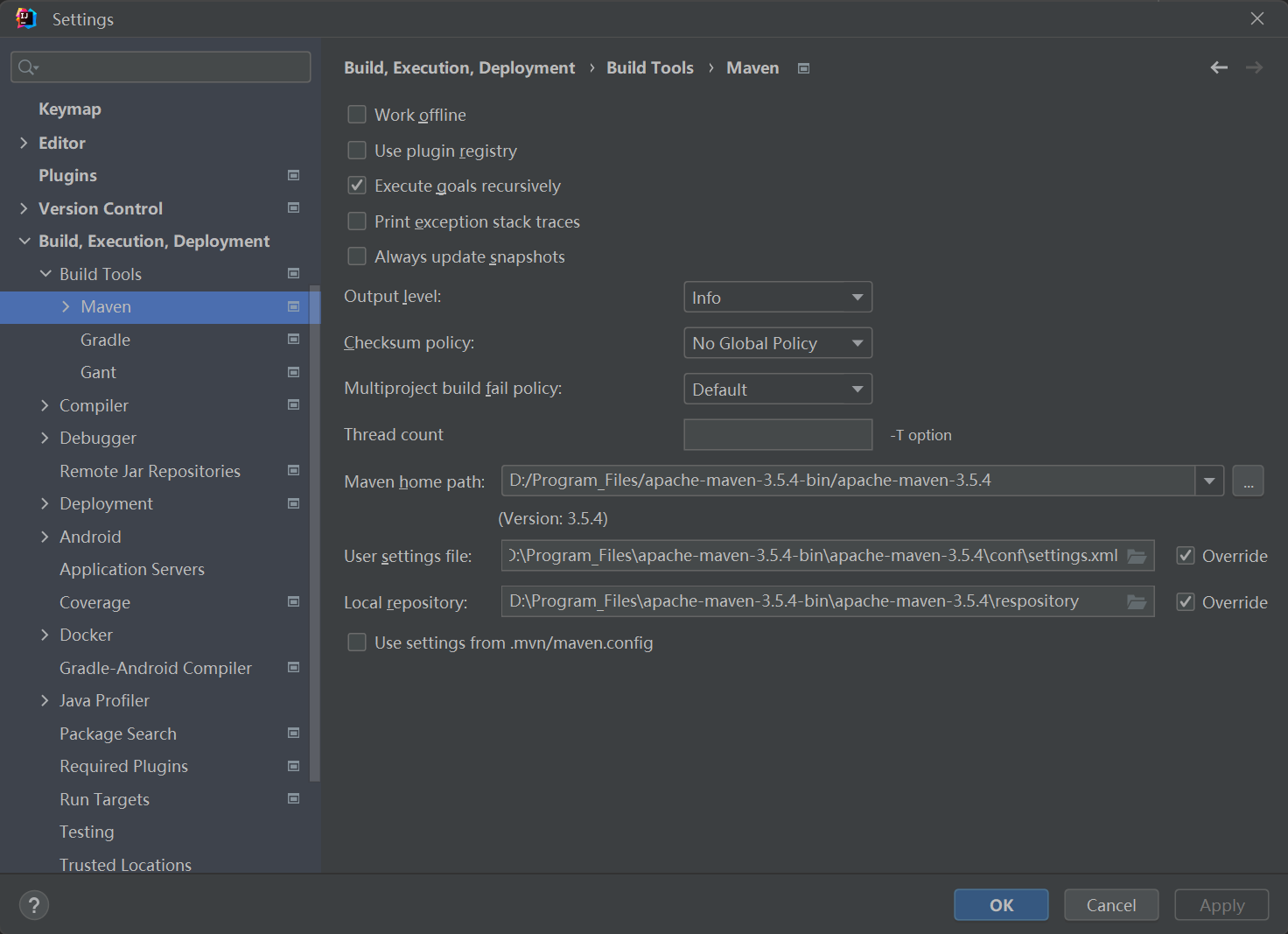Click the Apply button
Viewport: 1288px width, 934px height.
coord(1221,905)
